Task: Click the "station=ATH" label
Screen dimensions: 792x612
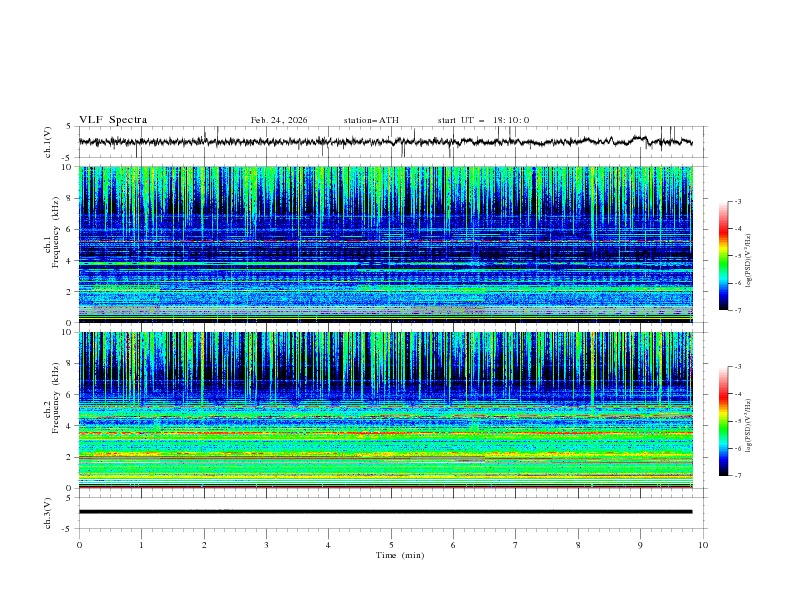Action: click(371, 120)
